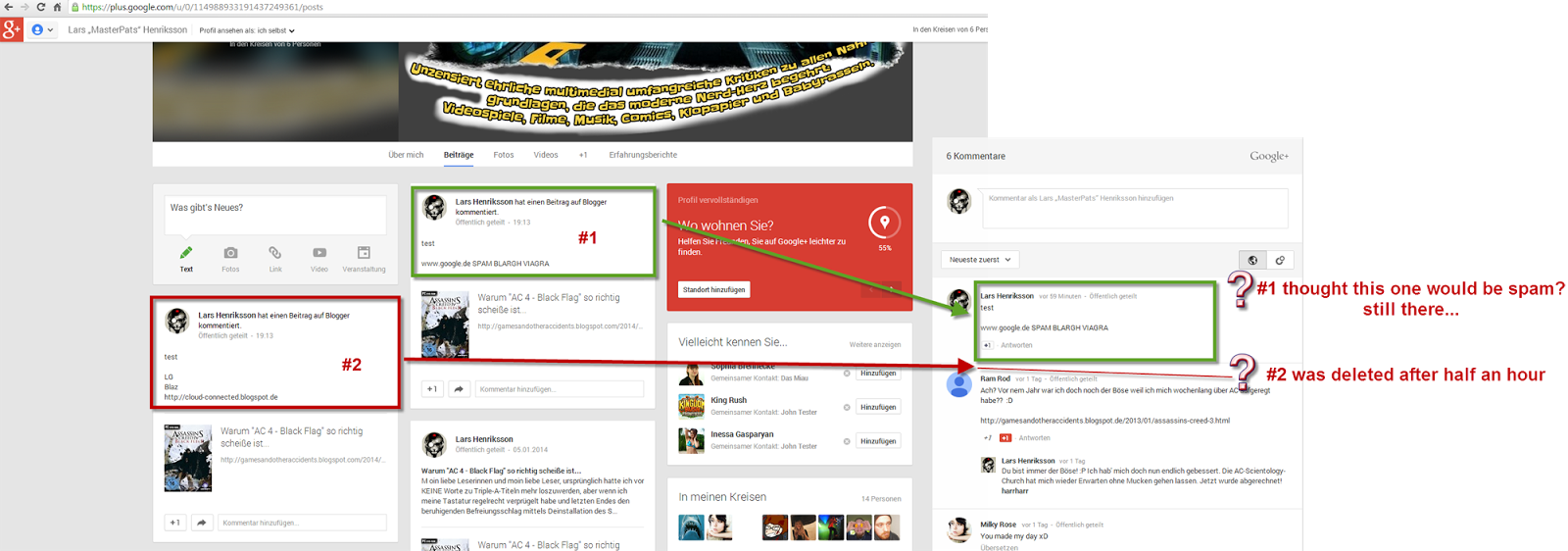Select the "Beiträge" tab
1568x551 pixels.
(x=459, y=155)
